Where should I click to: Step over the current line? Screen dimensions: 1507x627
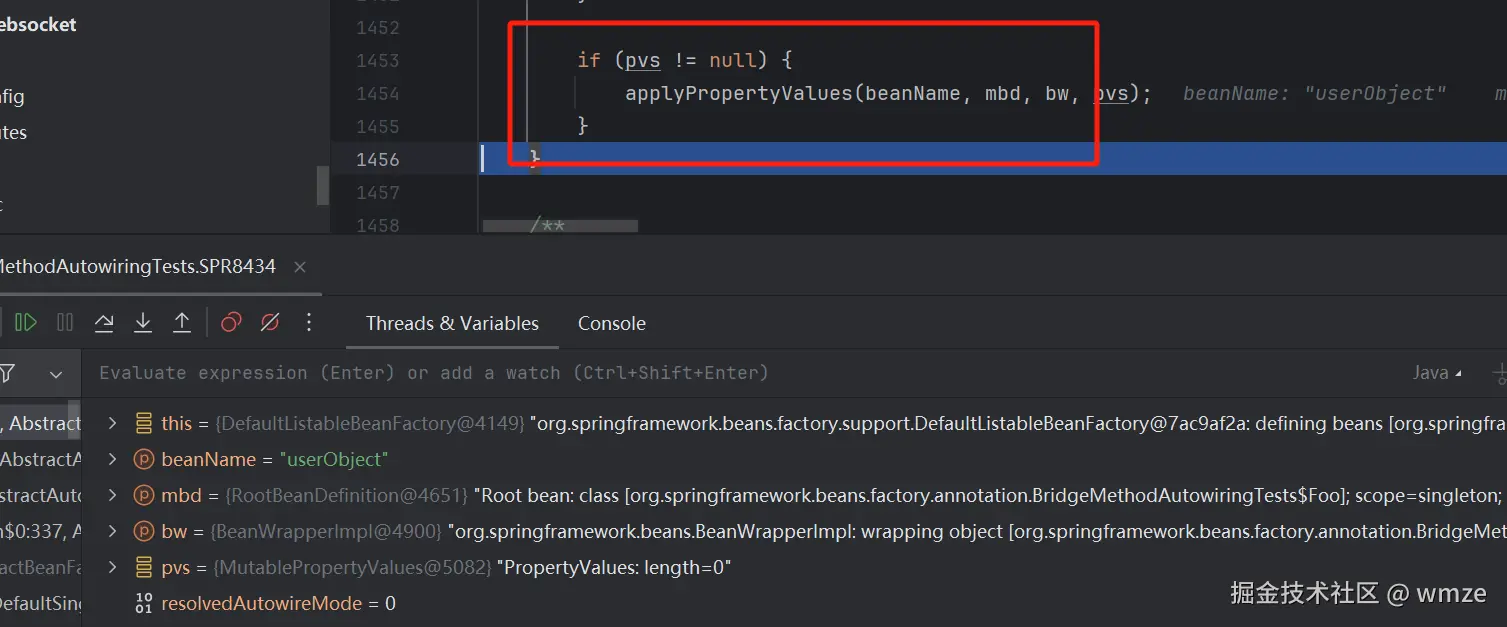(104, 322)
